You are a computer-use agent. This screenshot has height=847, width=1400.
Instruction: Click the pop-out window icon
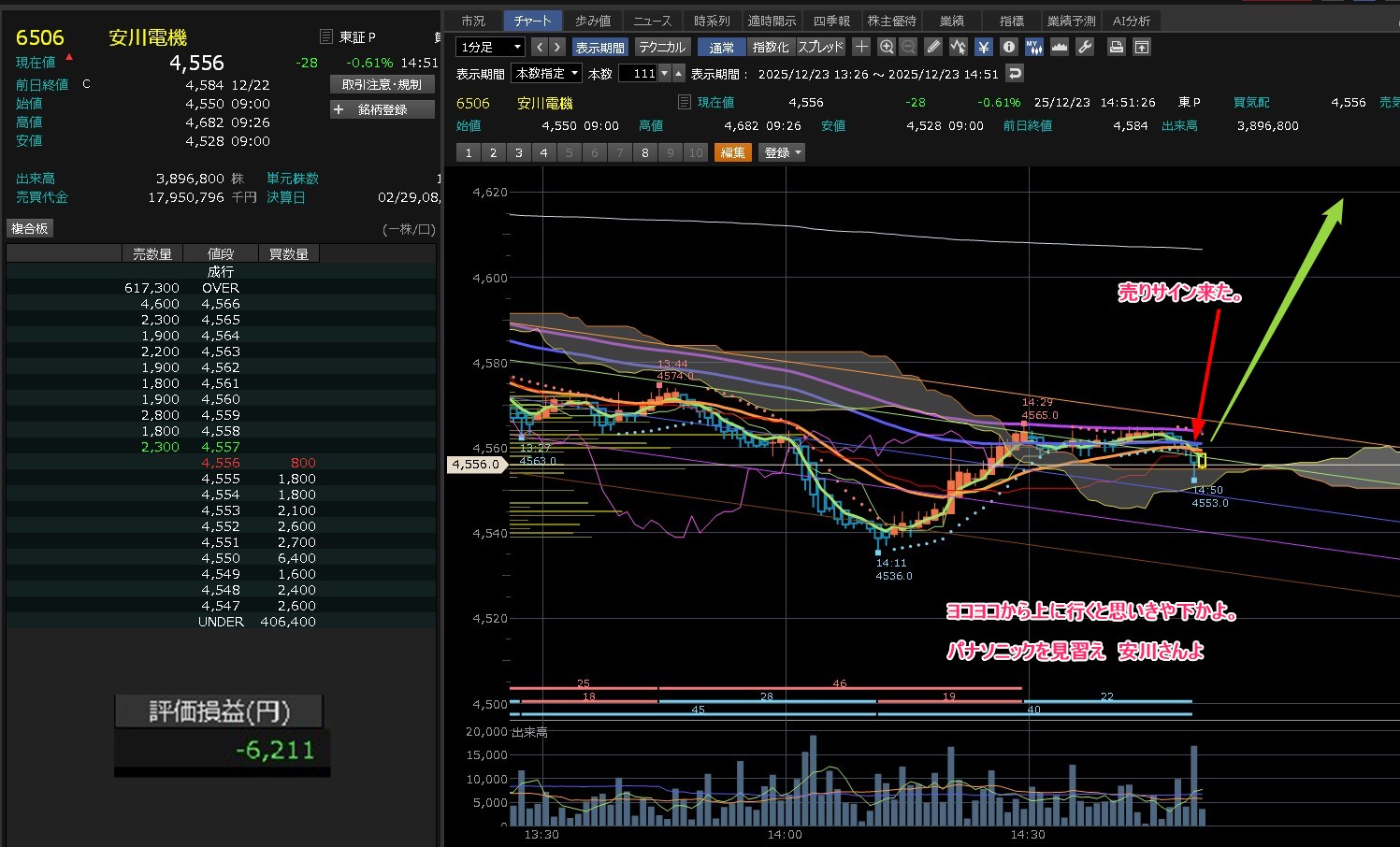point(1142,47)
